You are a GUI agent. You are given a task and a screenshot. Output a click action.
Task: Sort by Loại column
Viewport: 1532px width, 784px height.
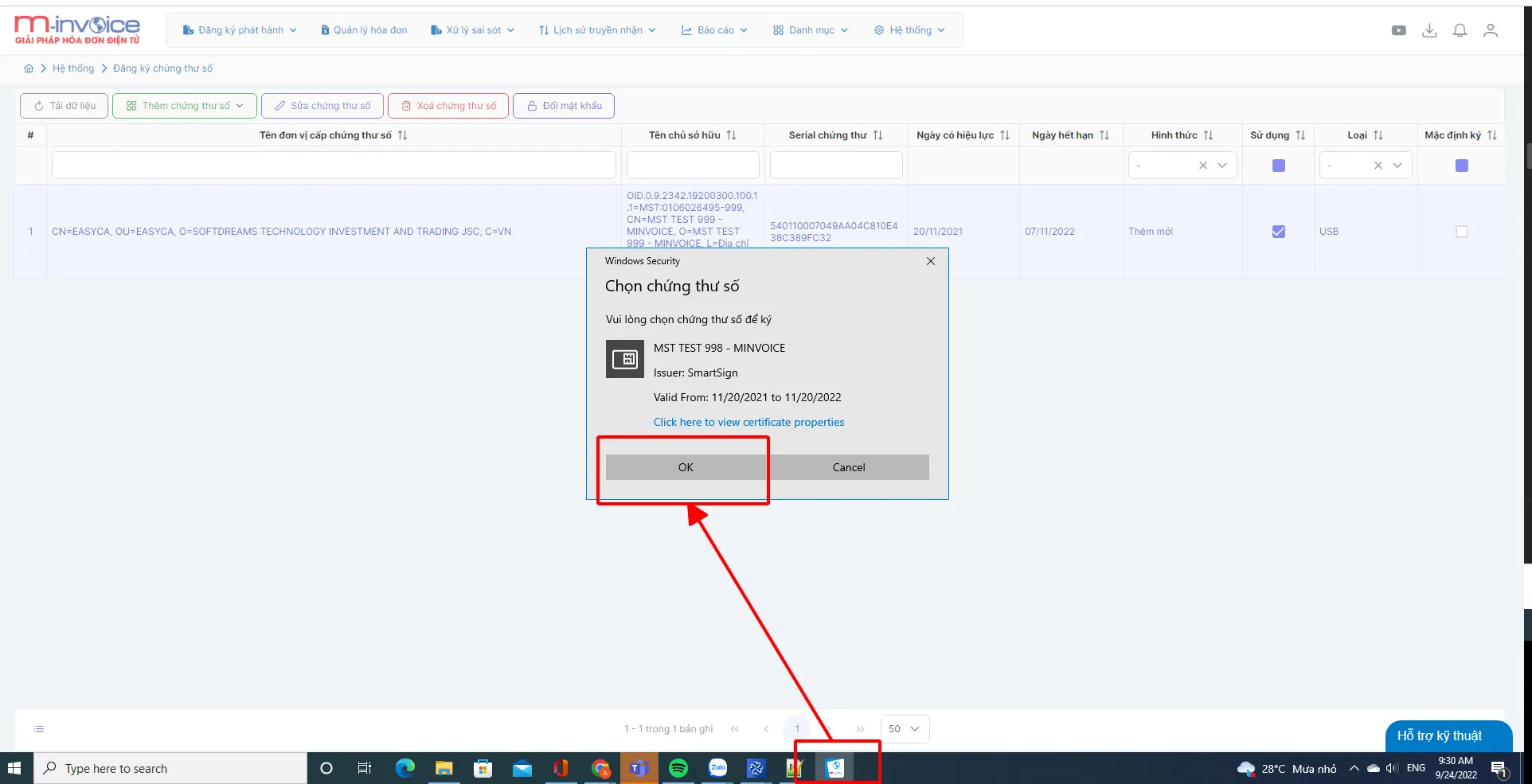pyautogui.click(x=1378, y=135)
